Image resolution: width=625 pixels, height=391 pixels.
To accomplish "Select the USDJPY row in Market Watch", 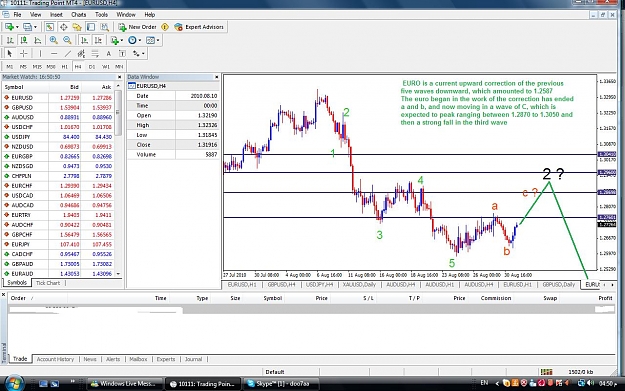I will point(58,137).
